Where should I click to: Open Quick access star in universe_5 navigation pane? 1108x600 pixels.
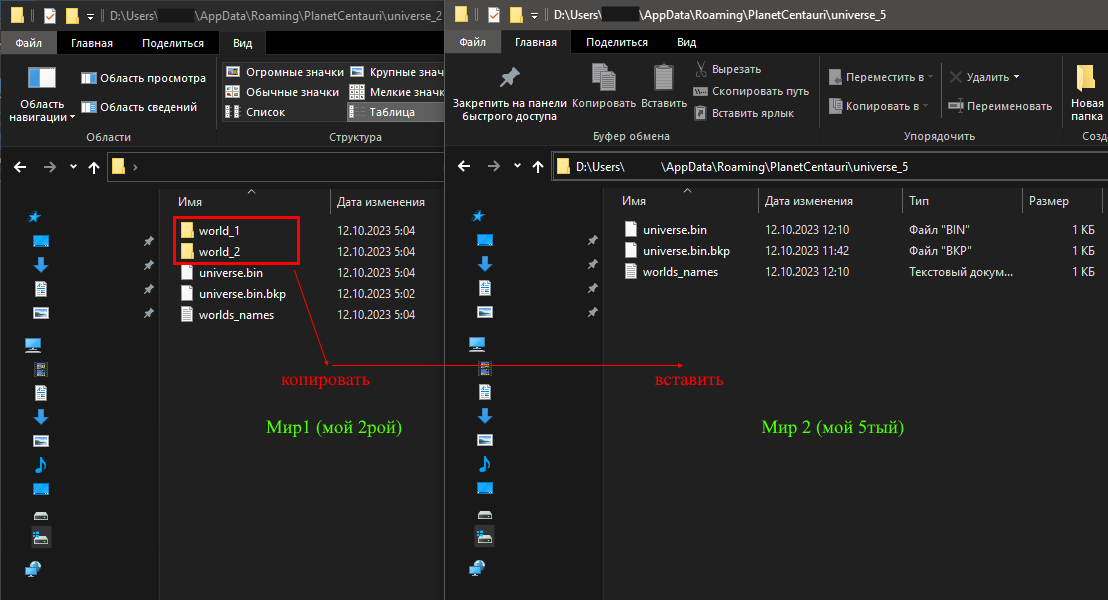pos(478,216)
